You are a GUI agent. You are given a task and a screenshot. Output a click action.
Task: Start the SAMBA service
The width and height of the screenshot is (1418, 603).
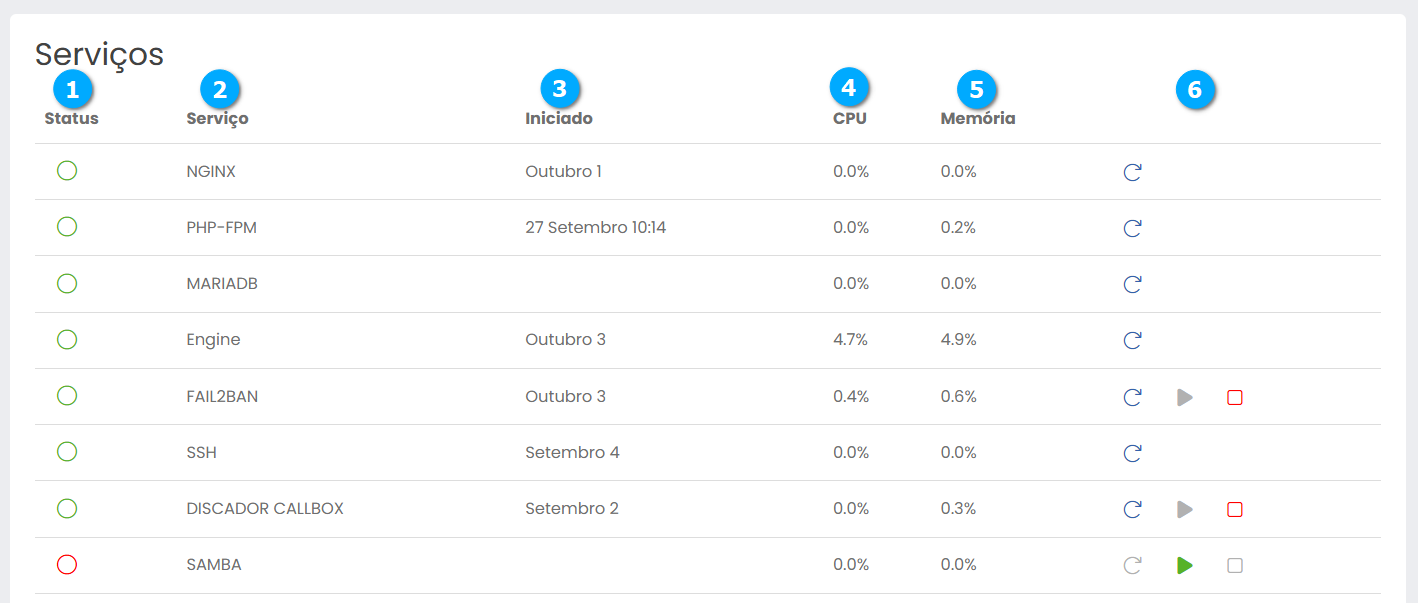click(x=1185, y=565)
